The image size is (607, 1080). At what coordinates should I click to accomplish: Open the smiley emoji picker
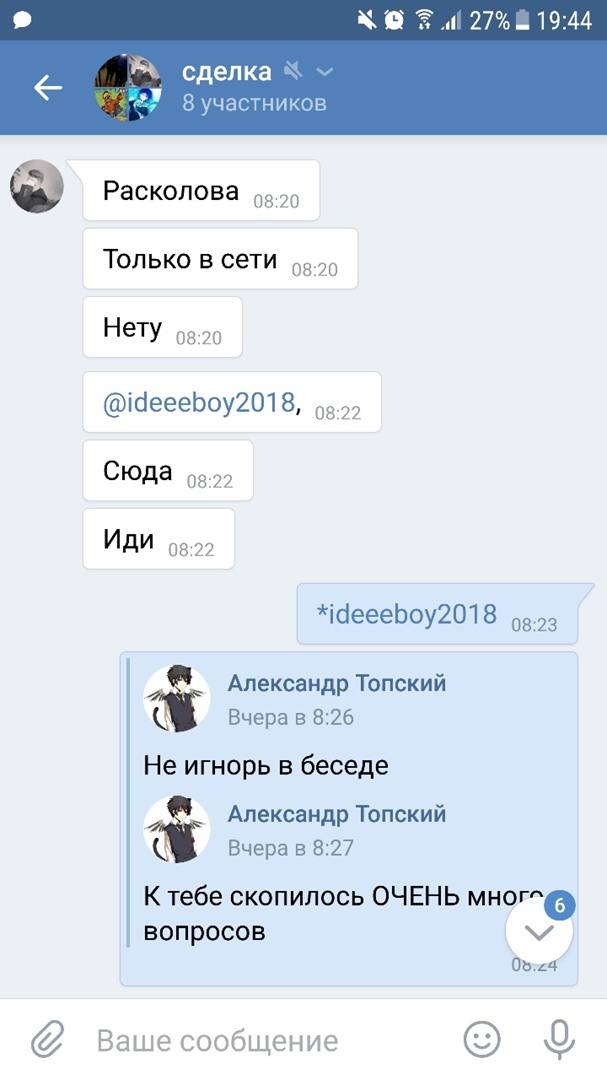pos(482,1039)
